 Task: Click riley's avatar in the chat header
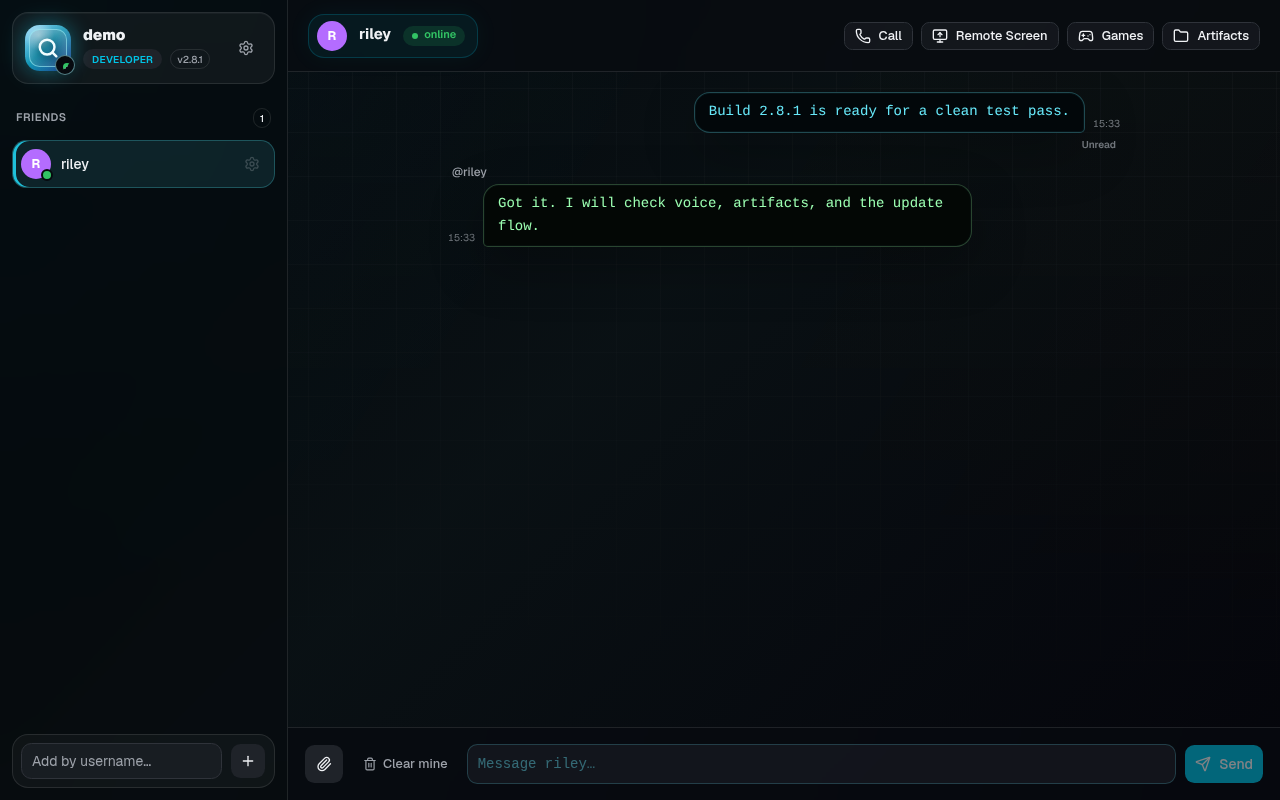coord(332,36)
